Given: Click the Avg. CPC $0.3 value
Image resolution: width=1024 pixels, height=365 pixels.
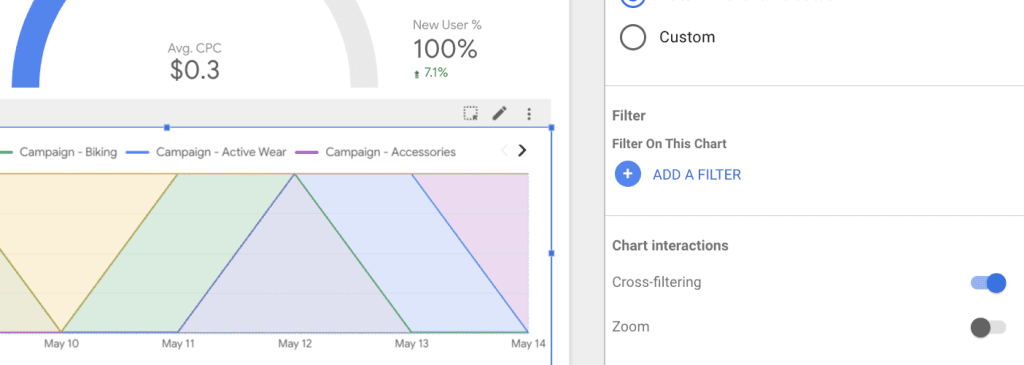Looking at the screenshot, I should tap(195, 70).
